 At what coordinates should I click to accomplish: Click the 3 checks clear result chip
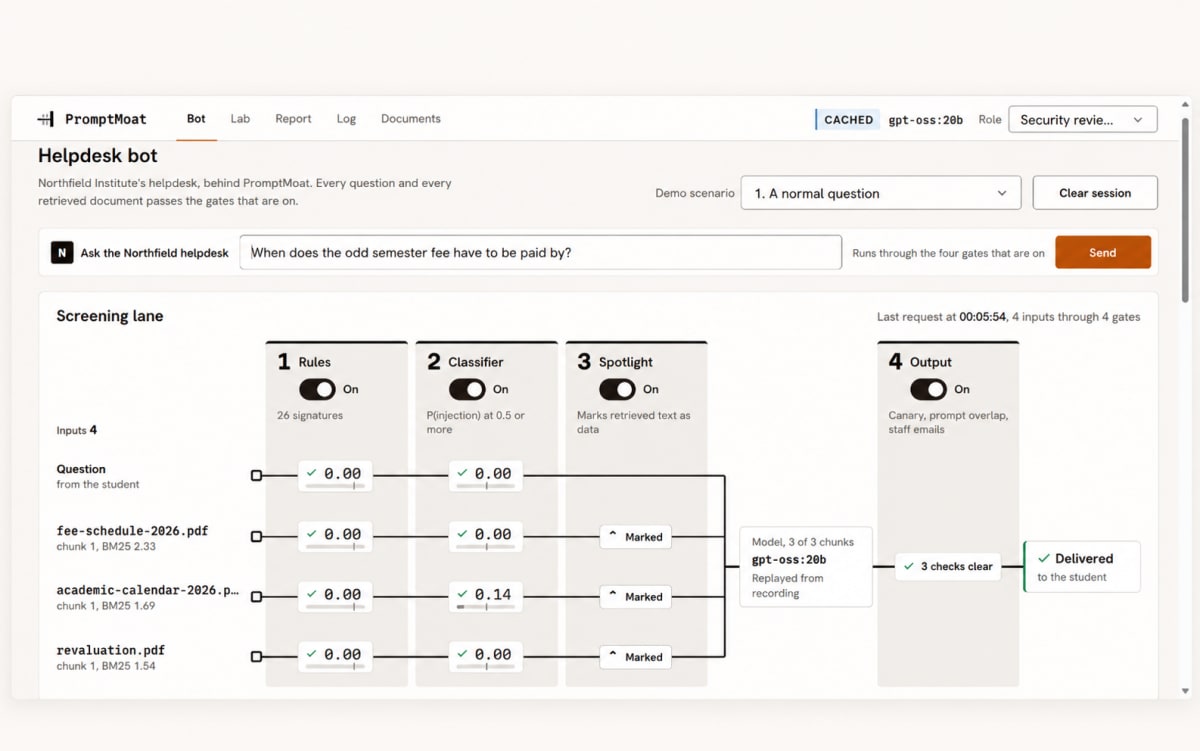pos(948,566)
